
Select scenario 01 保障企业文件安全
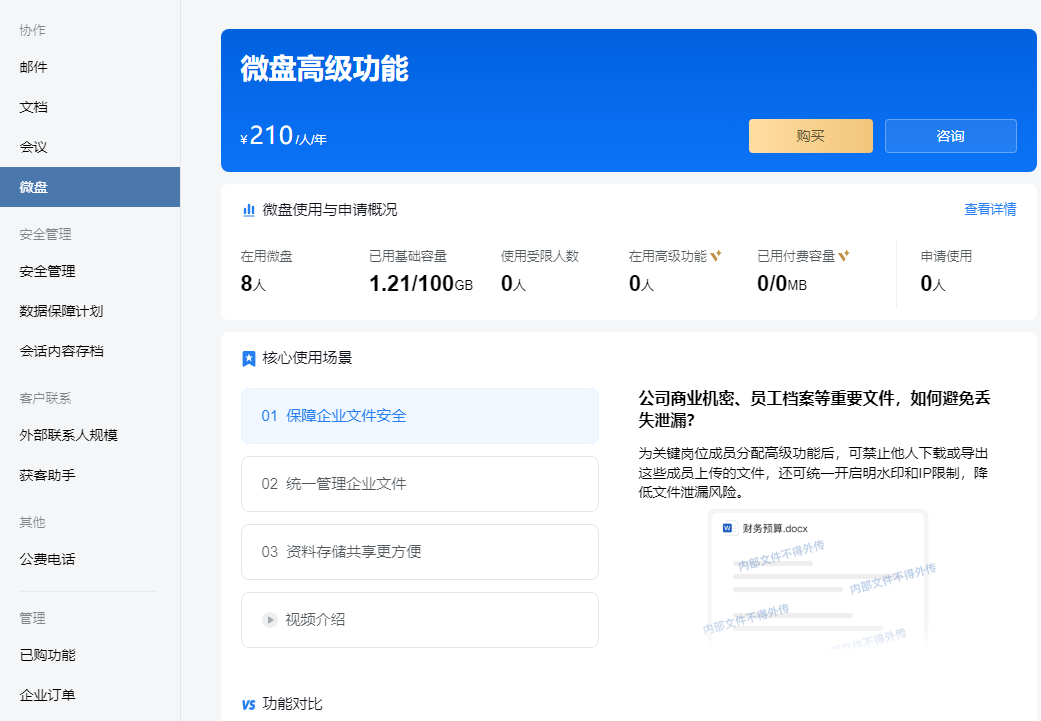click(419, 416)
